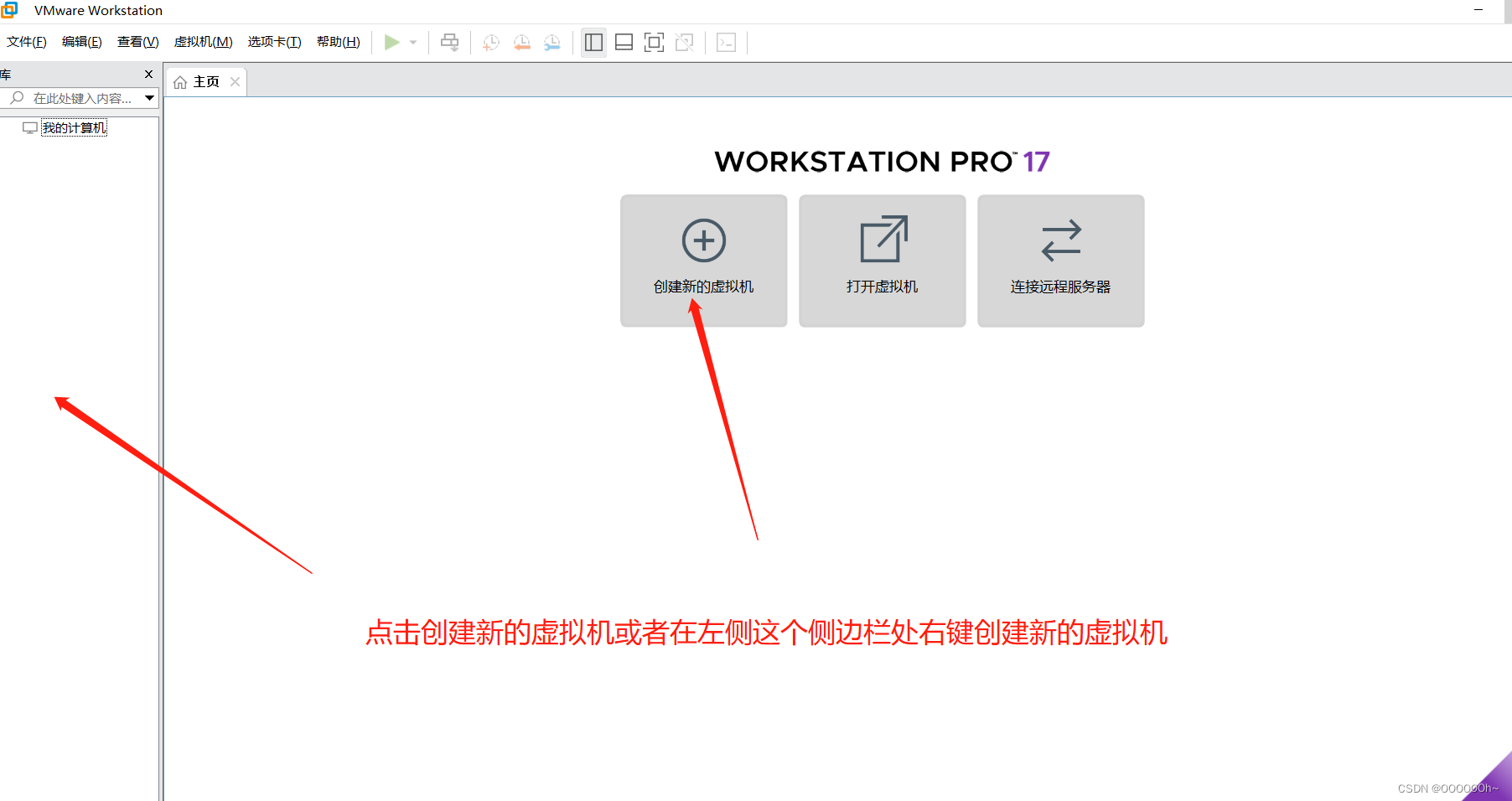This screenshot has width=1512, height=801.
Task: Click the revert to snapshot icon
Action: 521,42
